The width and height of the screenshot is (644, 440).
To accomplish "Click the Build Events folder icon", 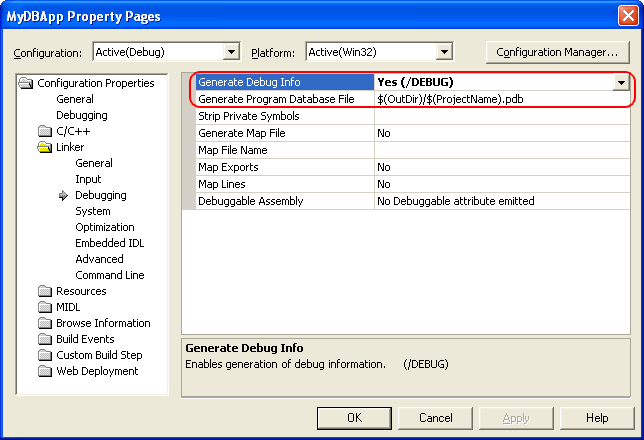I will (45, 340).
